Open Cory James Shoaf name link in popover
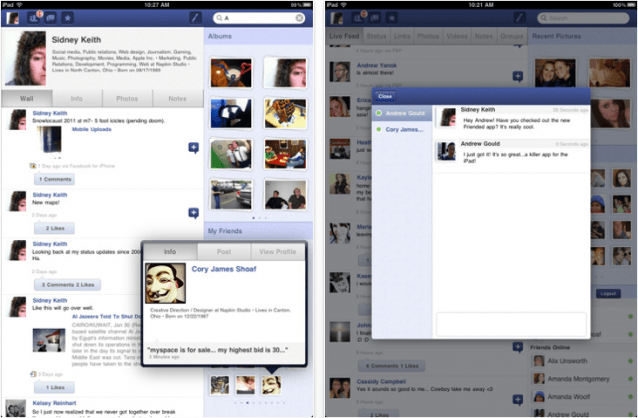The height and width of the screenshot is (418, 638). [x=224, y=269]
